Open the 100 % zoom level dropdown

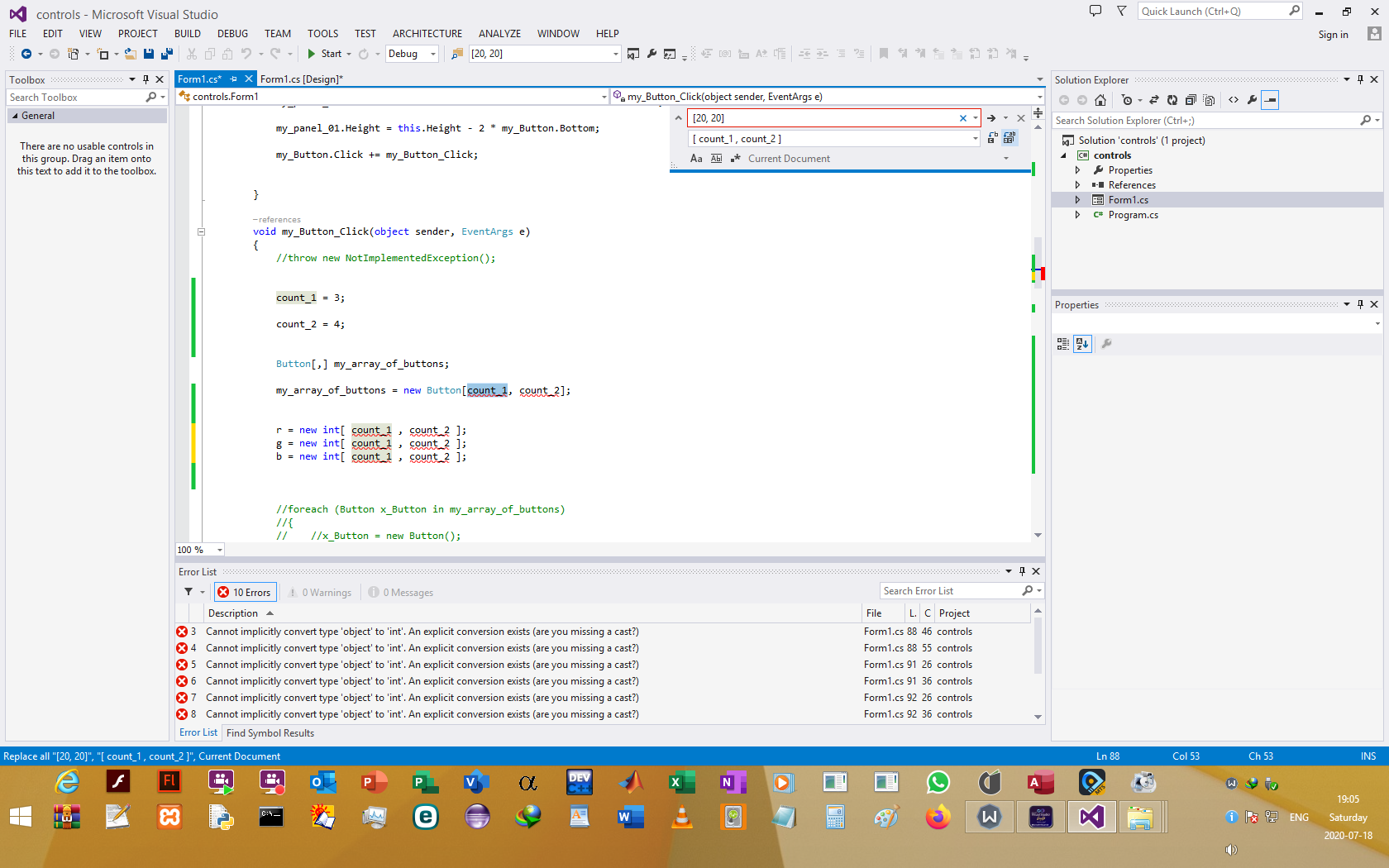point(219,550)
